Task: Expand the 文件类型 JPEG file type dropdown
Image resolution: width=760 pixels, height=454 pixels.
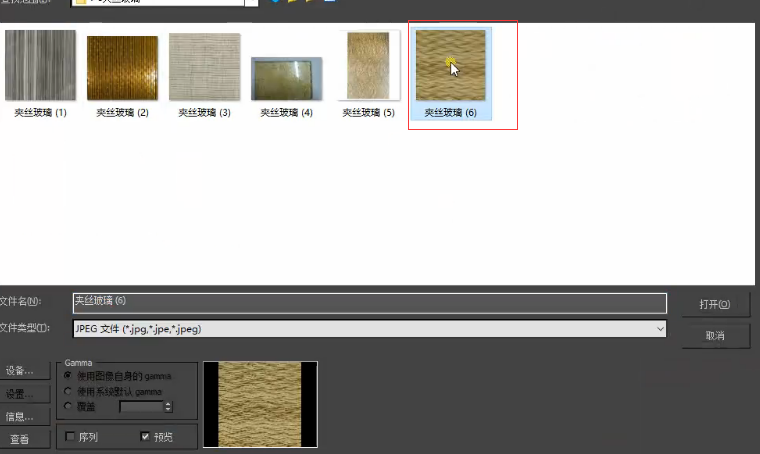Action: [x=660, y=328]
